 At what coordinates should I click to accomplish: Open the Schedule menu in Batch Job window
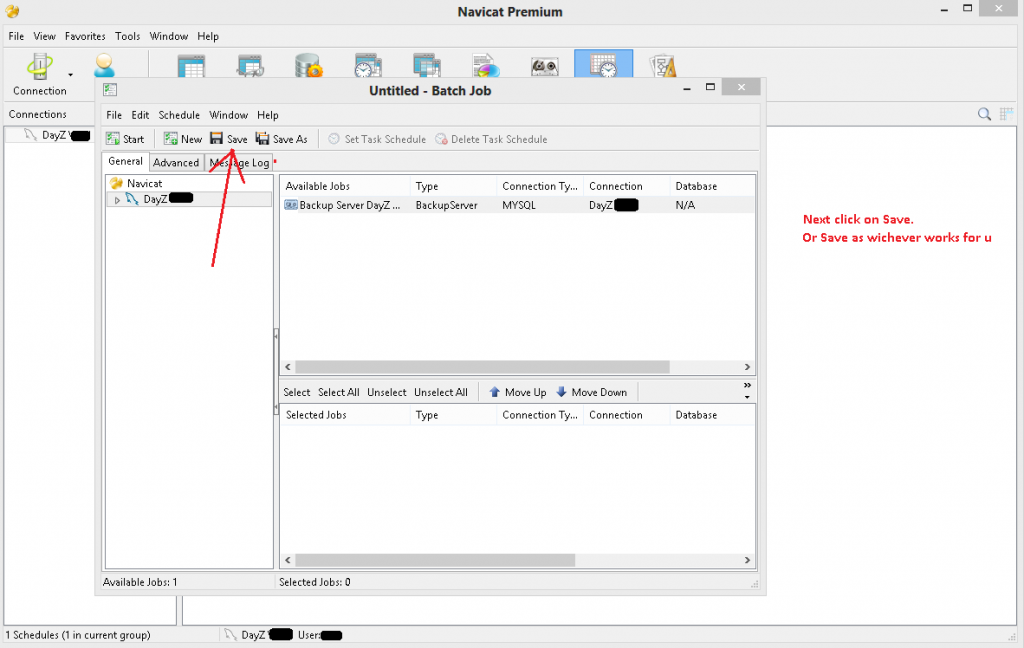pyautogui.click(x=179, y=115)
